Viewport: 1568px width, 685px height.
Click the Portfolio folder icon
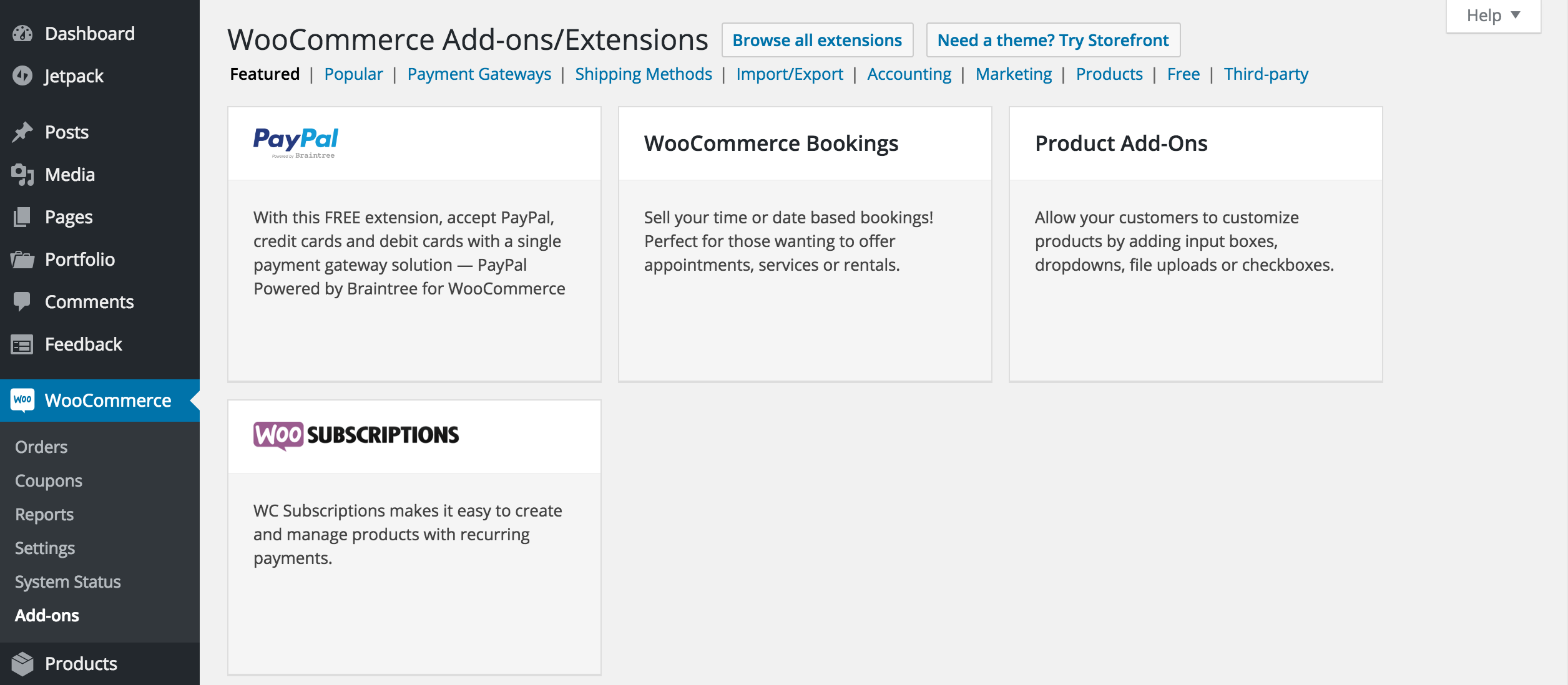[x=22, y=260]
